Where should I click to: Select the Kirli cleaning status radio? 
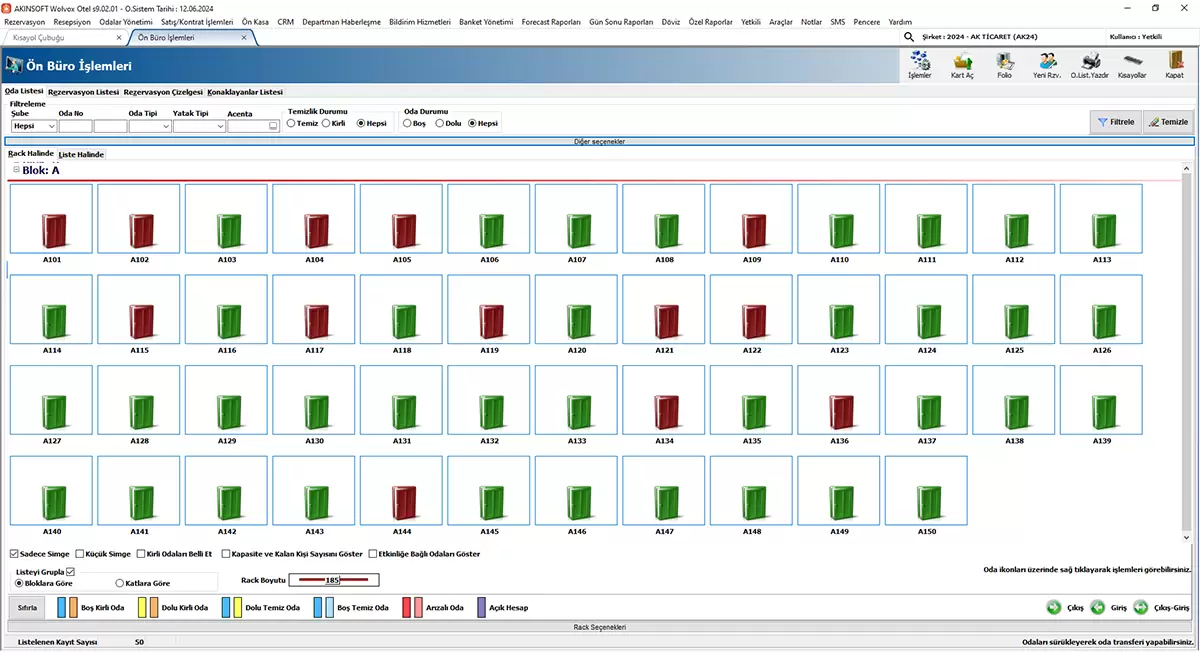pyautogui.click(x=327, y=123)
